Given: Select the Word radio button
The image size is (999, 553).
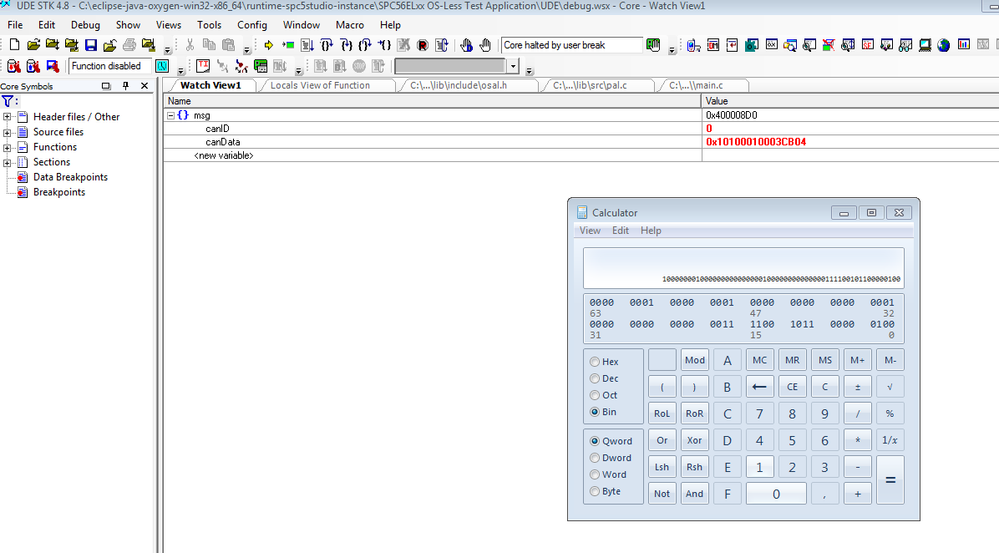Looking at the screenshot, I should 594,475.
